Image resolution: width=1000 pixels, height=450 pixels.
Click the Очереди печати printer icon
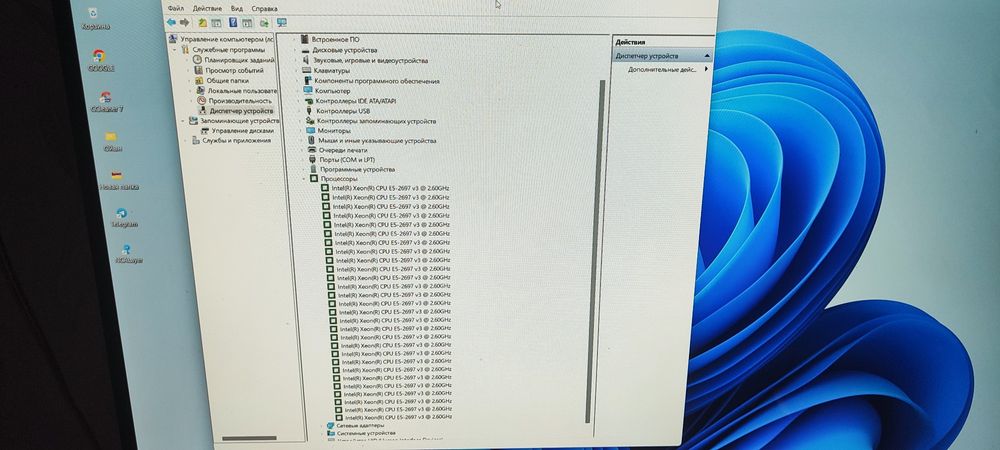tap(312, 150)
